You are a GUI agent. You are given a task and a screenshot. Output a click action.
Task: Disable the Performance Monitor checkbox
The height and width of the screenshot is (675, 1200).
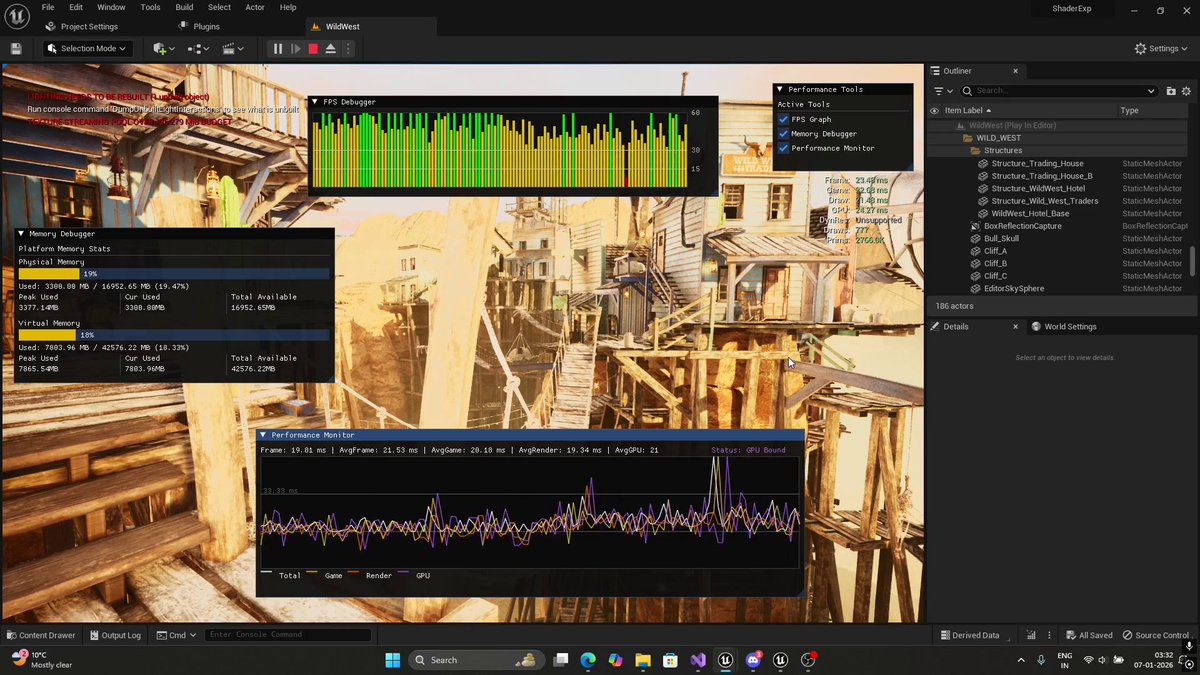click(x=784, y=147)
